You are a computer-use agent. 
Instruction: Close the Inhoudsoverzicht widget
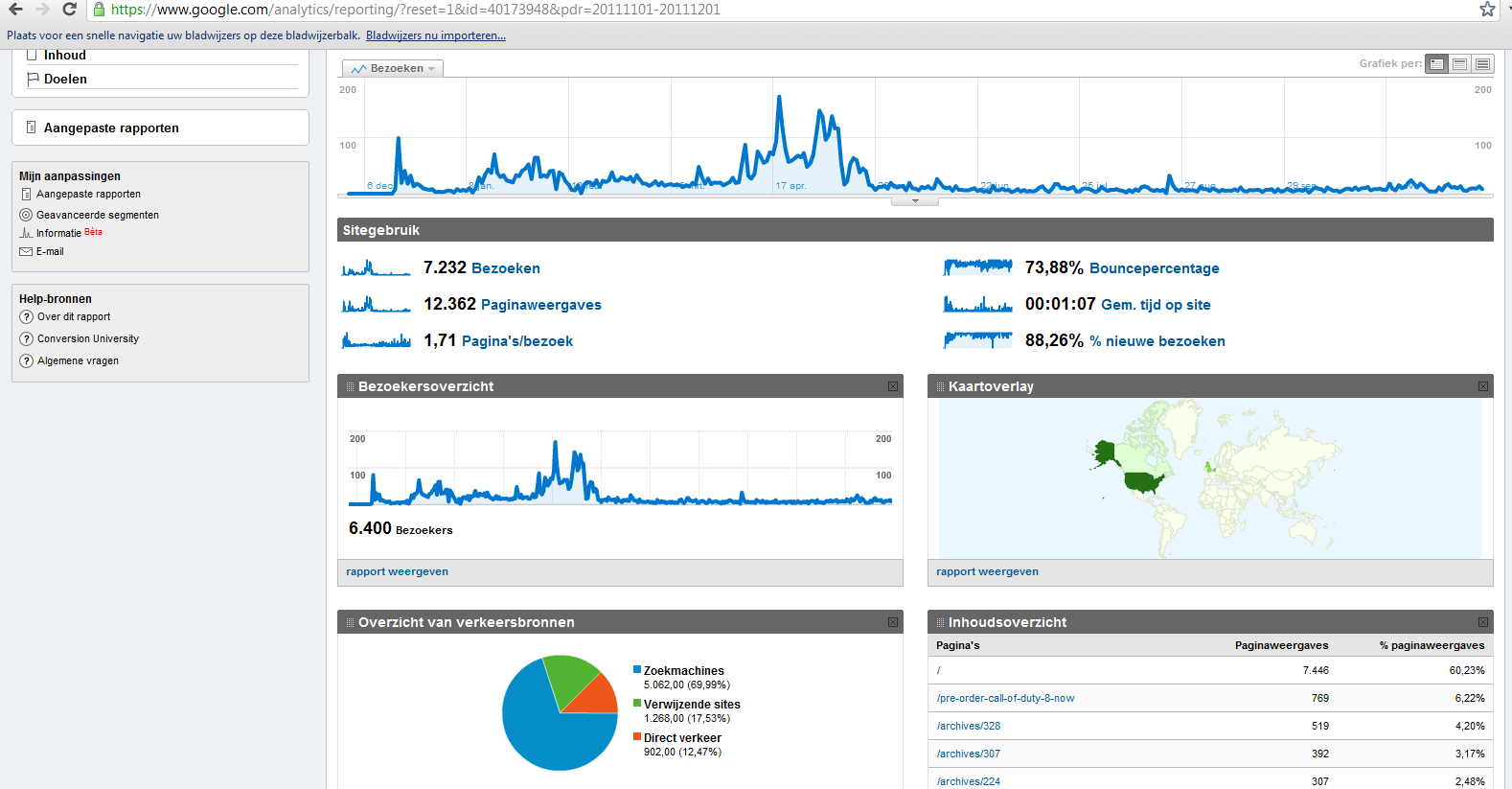pyautogui.click(x=1483, y=622)
